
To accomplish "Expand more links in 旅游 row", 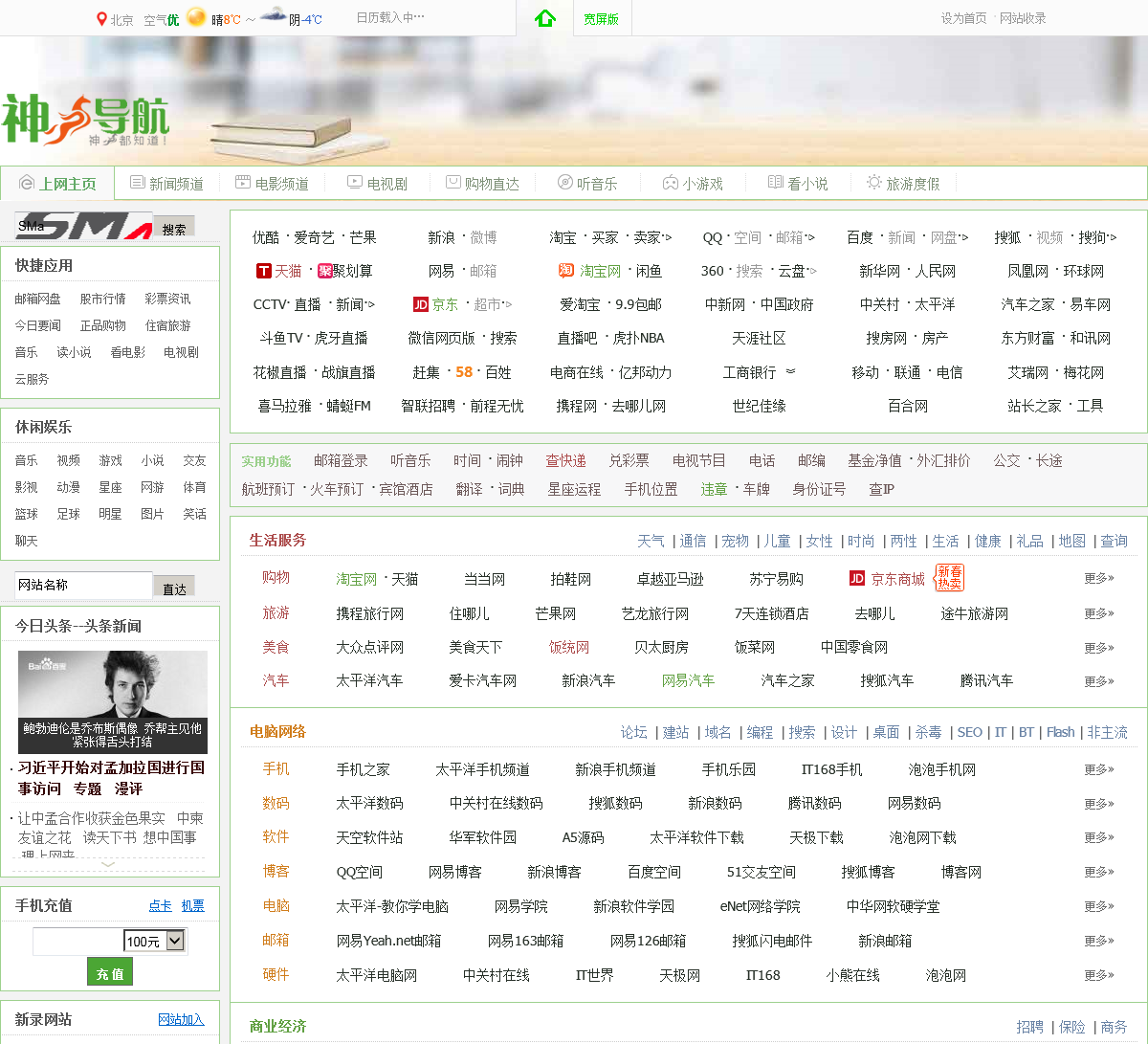I will (x=1099, y=613).
